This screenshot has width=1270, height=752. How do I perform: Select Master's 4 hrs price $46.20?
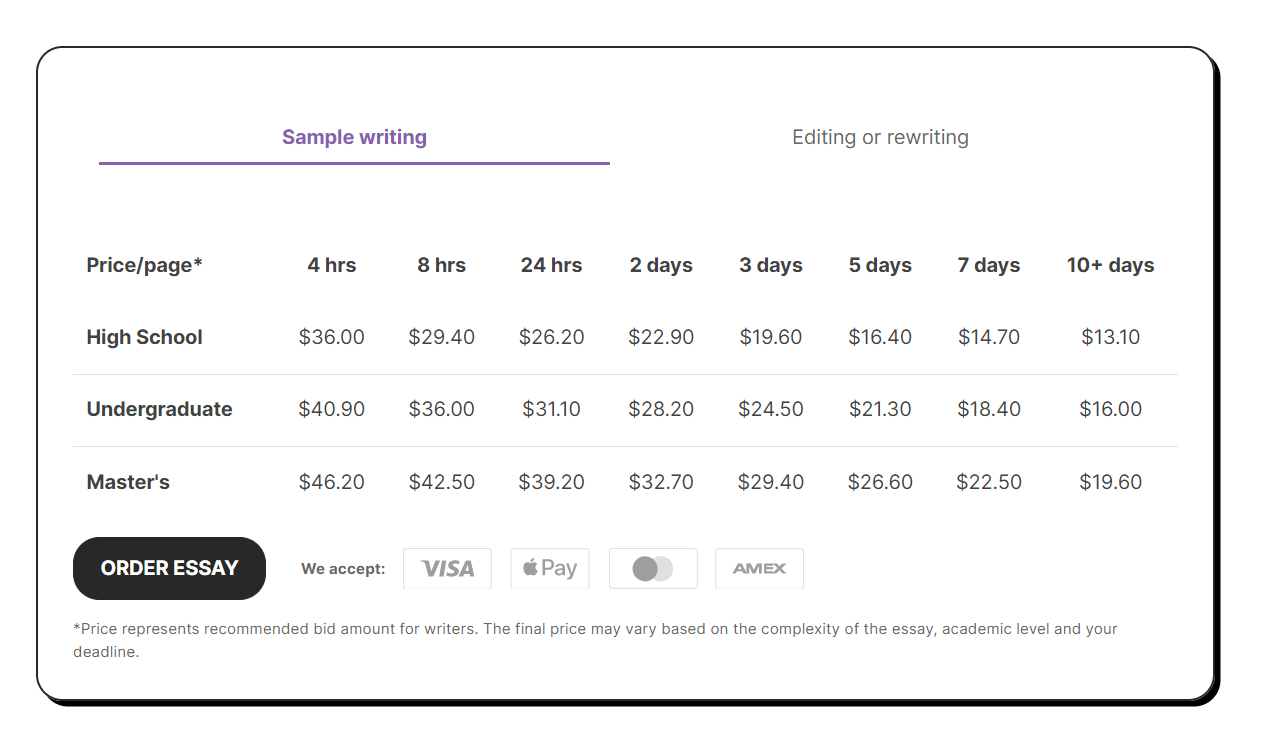click(x=331, y=482)
